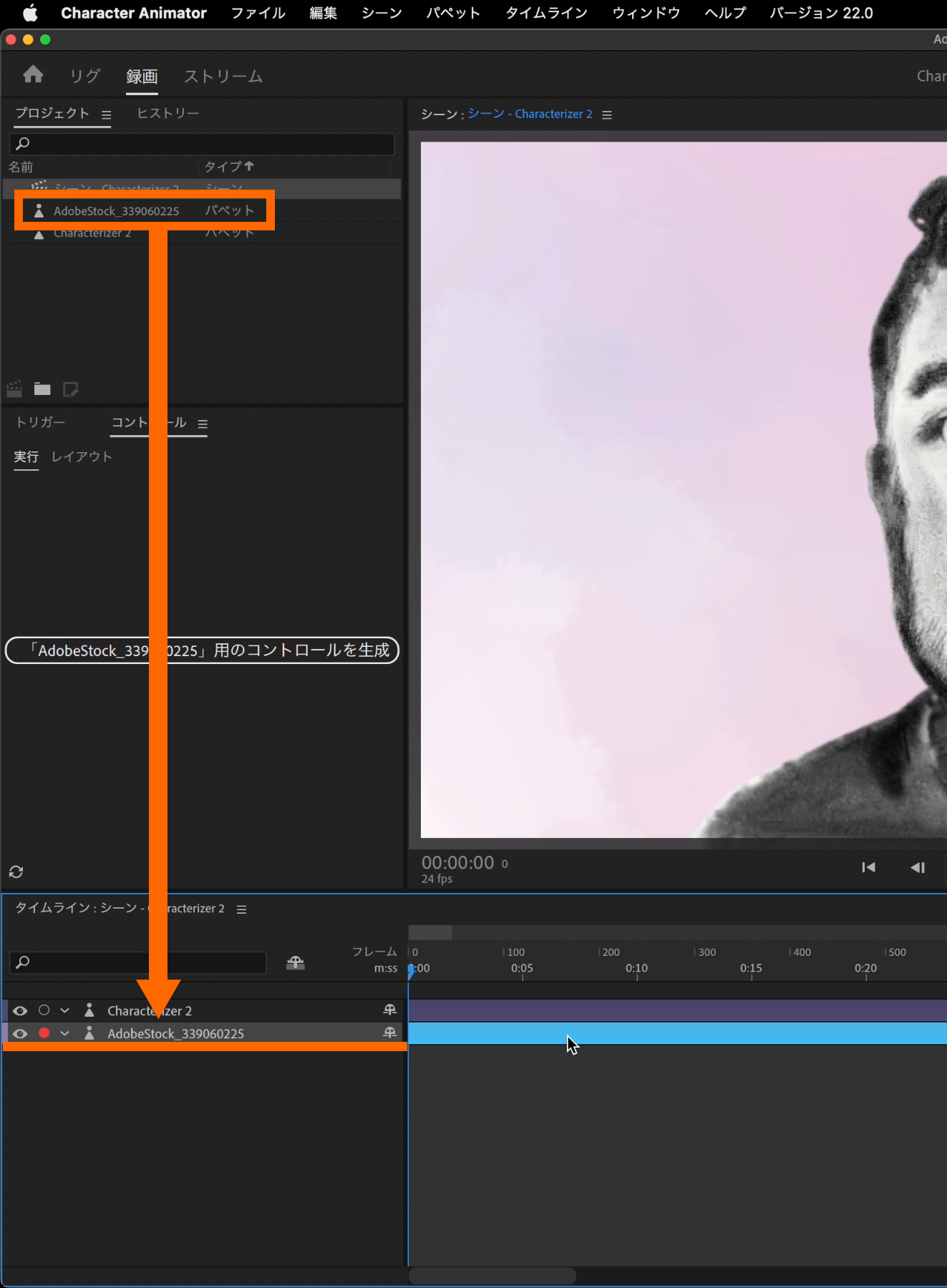The width and height of the screenshot is (947, 1288).
Task: Open the ウィンドウ menu
Action: (x=646, y=13)
